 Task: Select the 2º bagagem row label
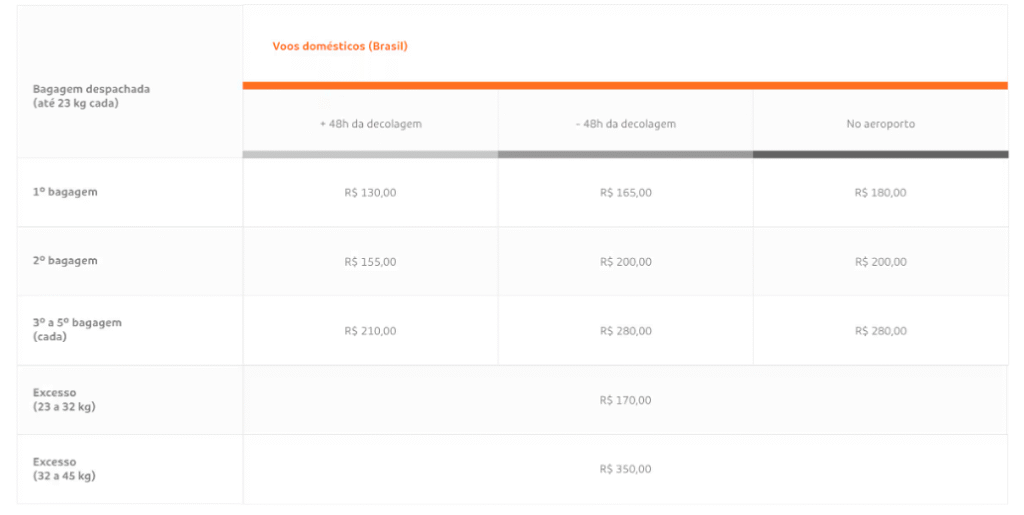click(65, 260)
